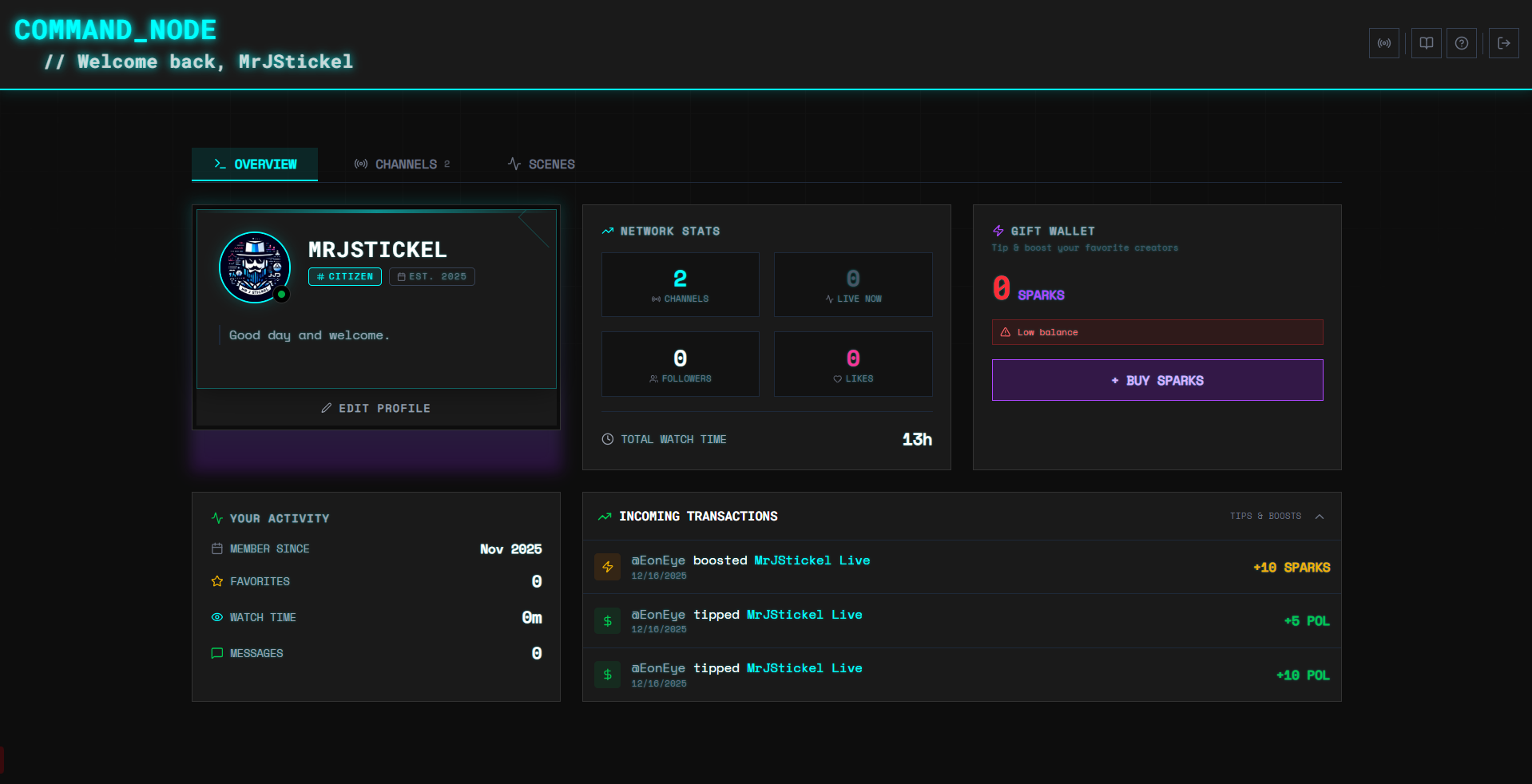The height and width of the screenshot is (784, 1532).
Task: Click the low balance warning alert
Action: point(1157,332)
